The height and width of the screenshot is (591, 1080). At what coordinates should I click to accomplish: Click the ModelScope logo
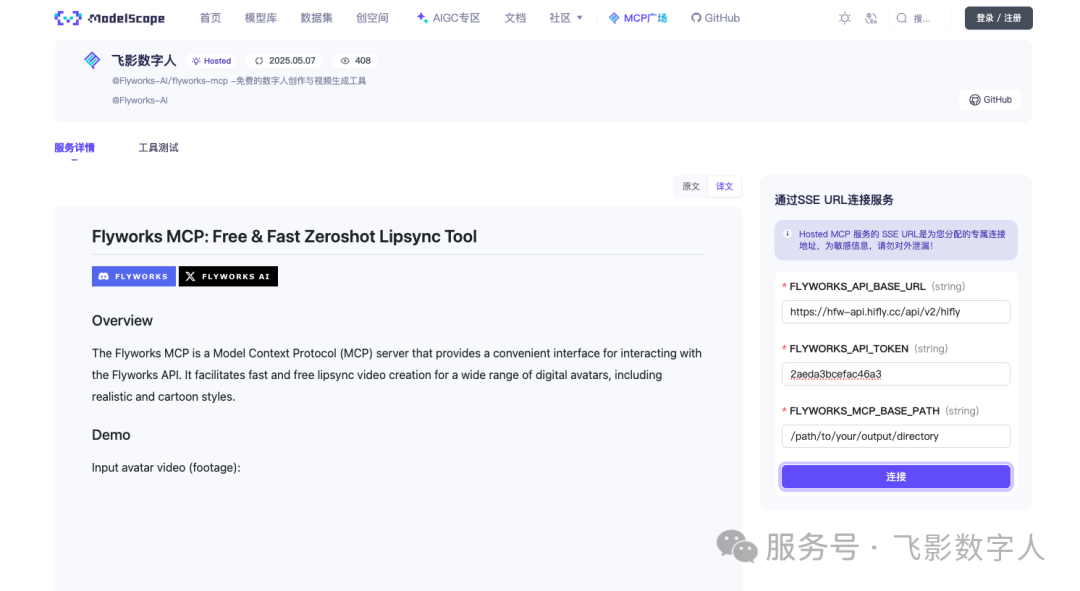click(110, 18)
